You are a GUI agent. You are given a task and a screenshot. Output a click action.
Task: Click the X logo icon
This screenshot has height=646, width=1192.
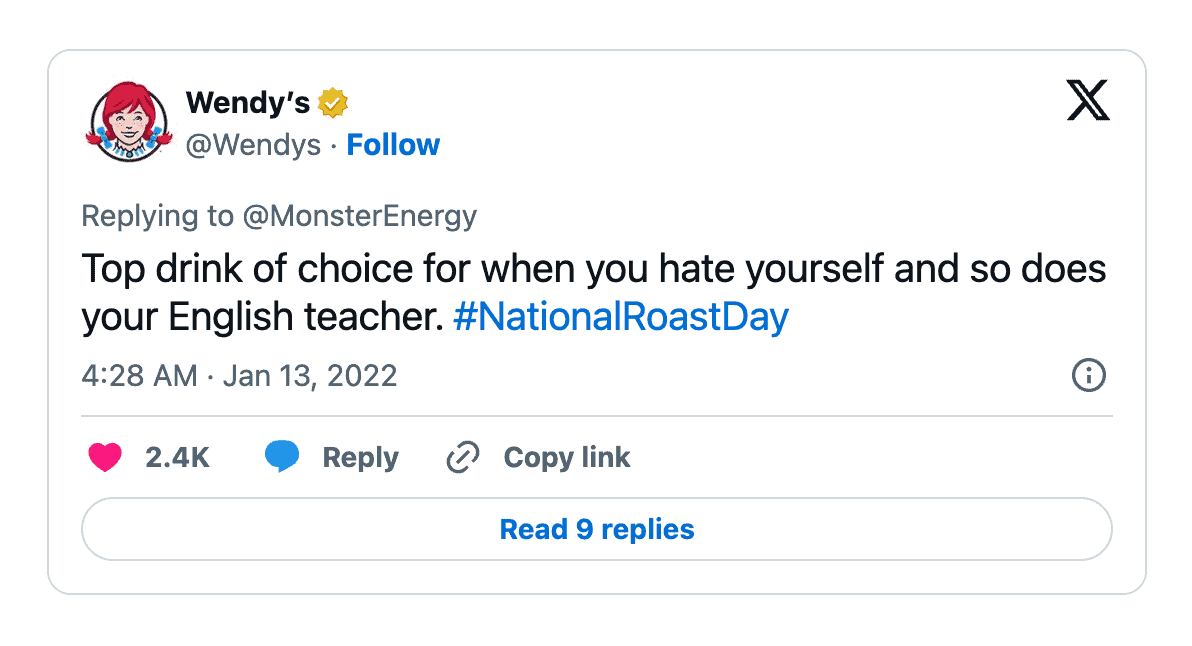[x=1088, y=100]
